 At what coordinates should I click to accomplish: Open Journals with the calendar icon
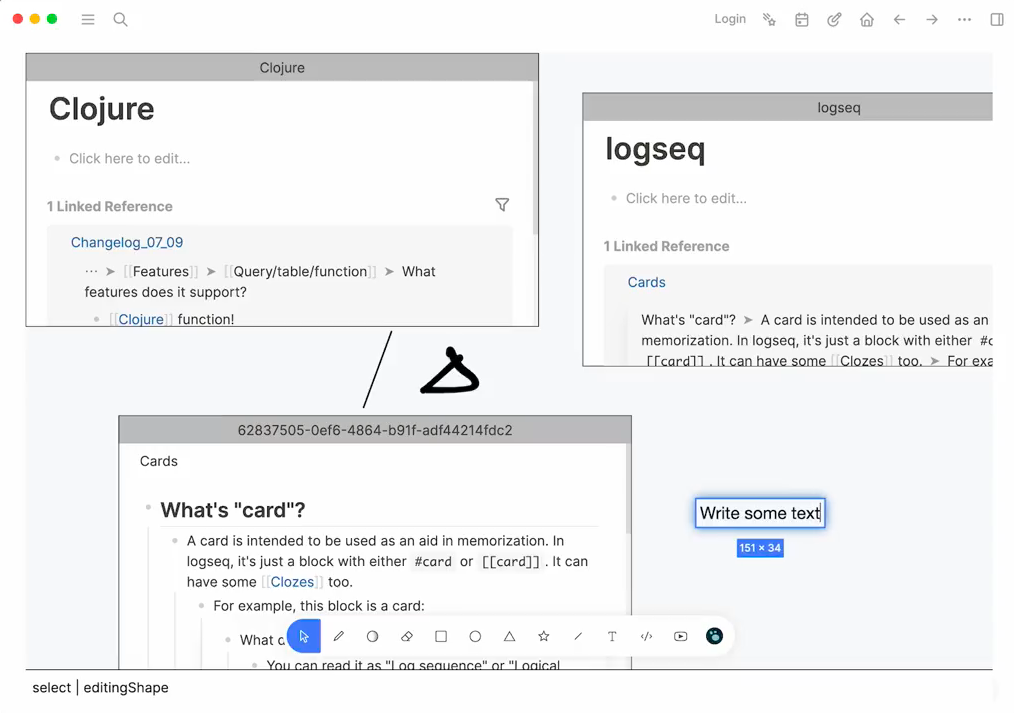[x=802, y=19]
